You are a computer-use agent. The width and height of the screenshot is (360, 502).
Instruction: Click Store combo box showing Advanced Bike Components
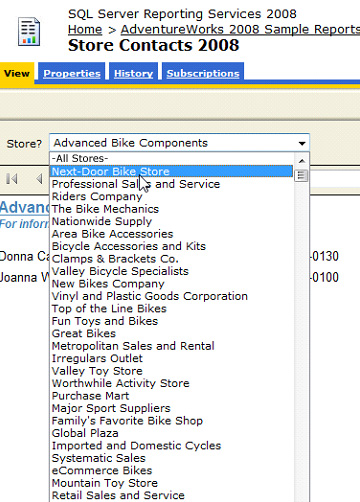(x=179, y=143)
